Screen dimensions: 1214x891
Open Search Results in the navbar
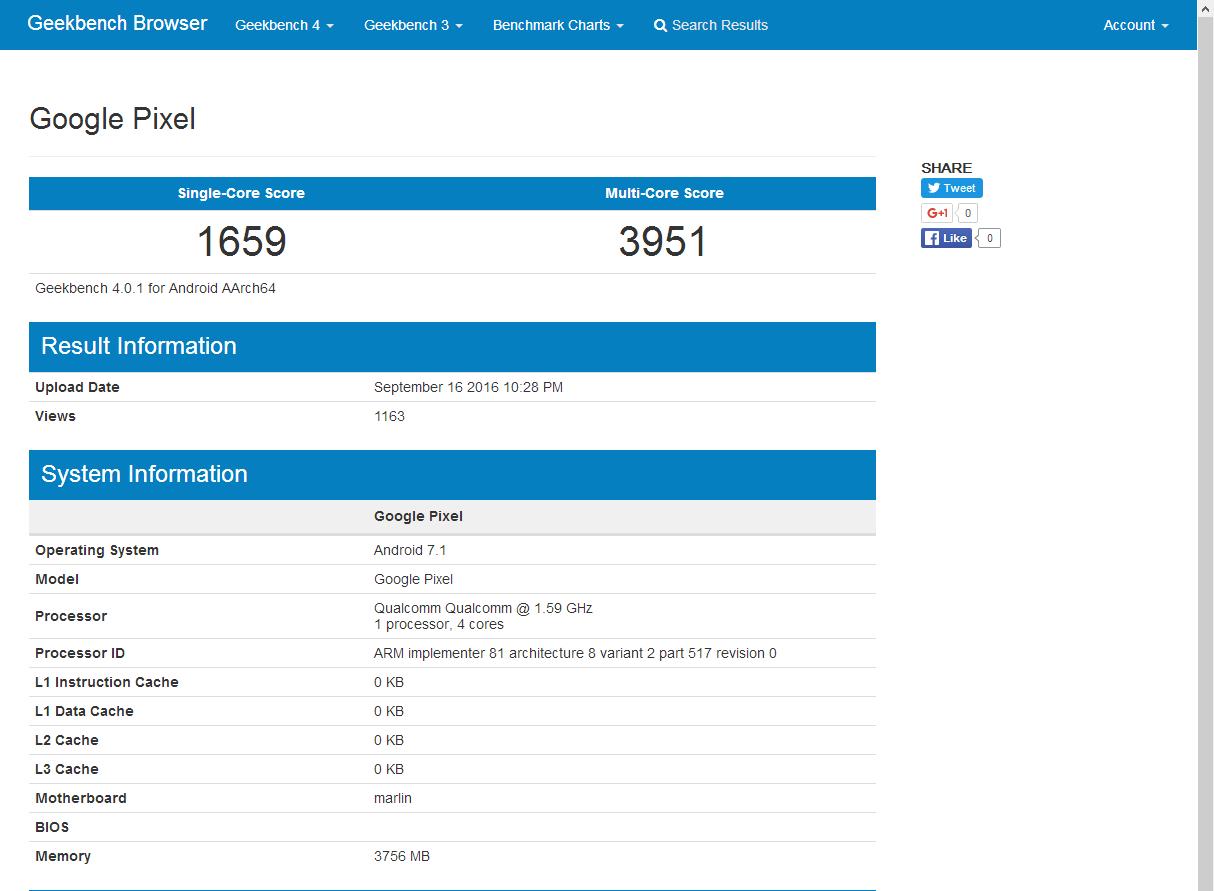click(711, 25)
